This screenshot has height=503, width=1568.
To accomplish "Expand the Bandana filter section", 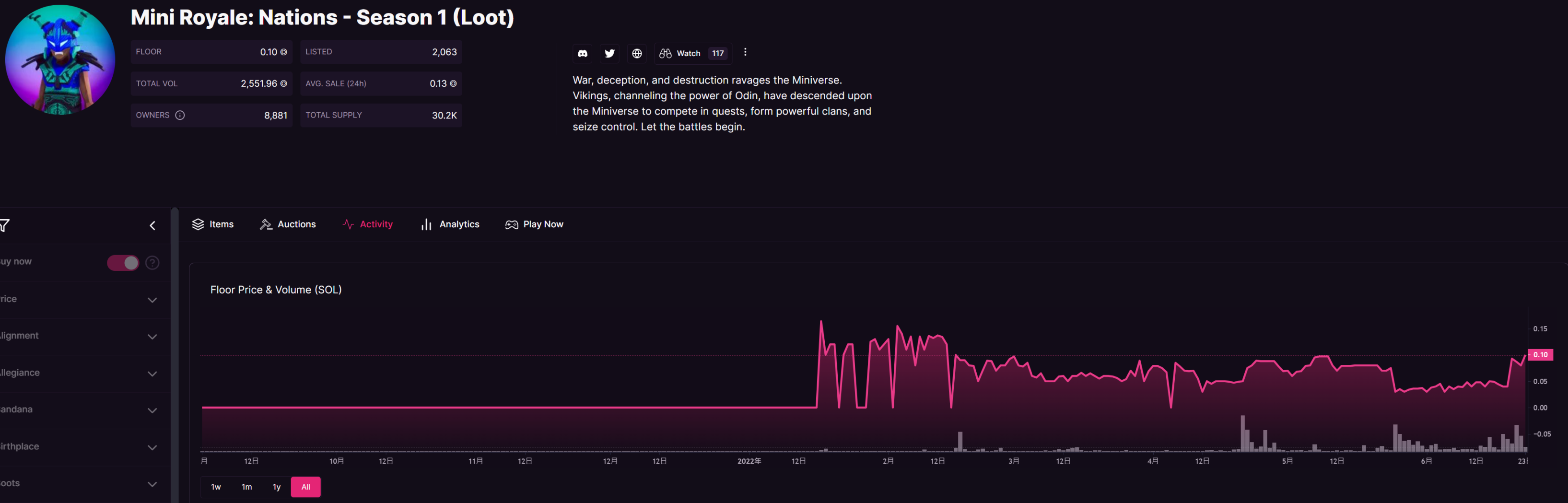I will (152, 410).
